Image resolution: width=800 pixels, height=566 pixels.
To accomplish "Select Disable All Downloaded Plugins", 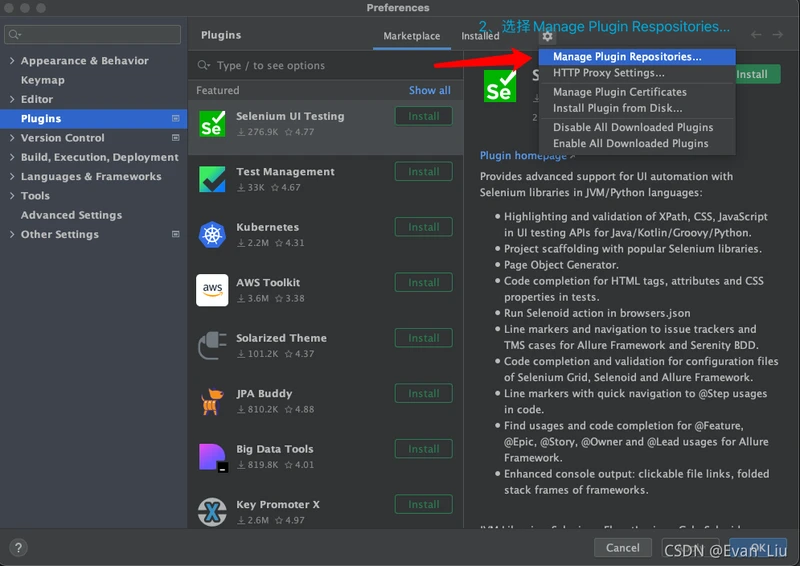I will pos(637,127).
